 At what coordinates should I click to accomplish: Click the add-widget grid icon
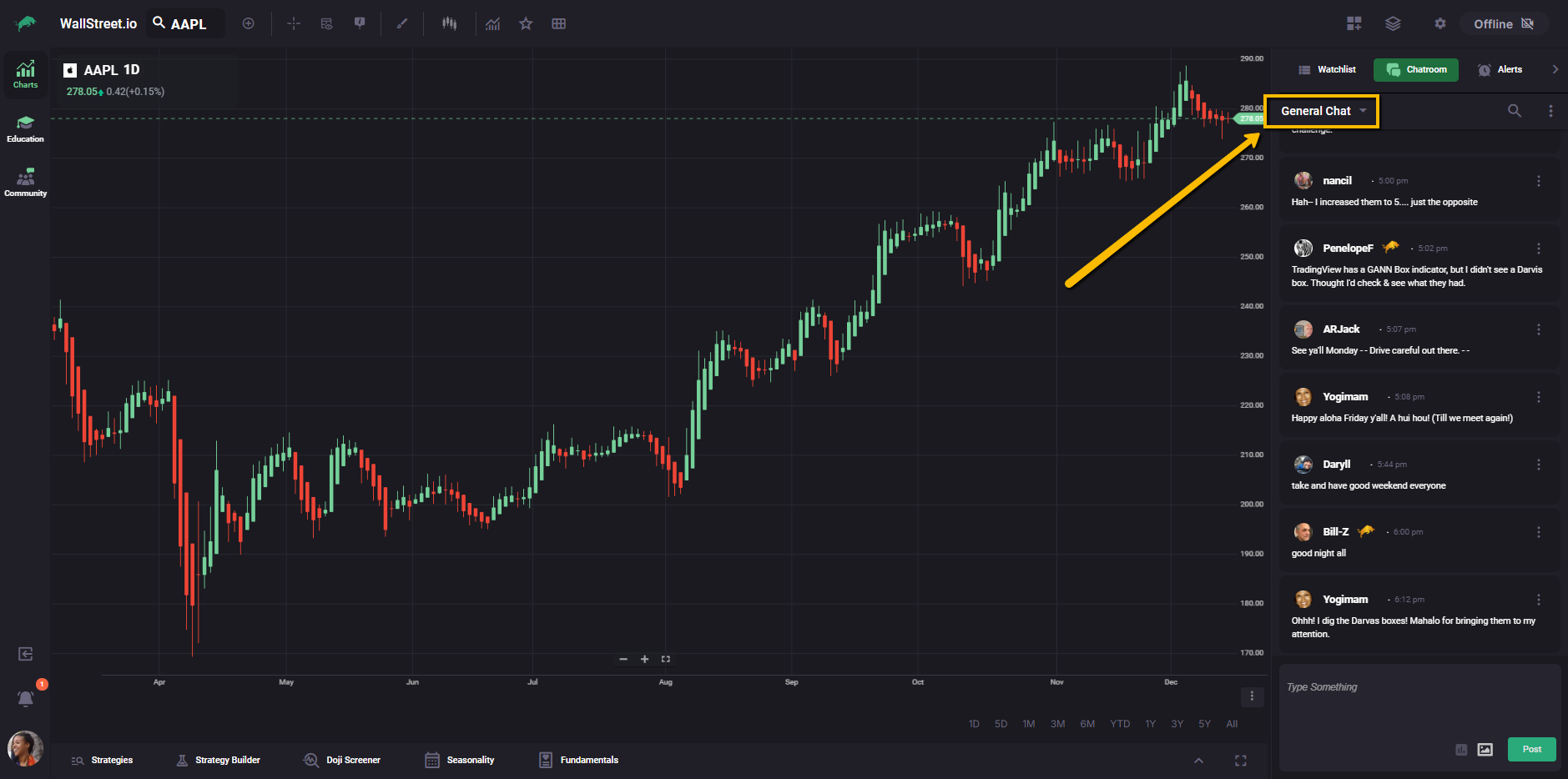[1354, 23]
